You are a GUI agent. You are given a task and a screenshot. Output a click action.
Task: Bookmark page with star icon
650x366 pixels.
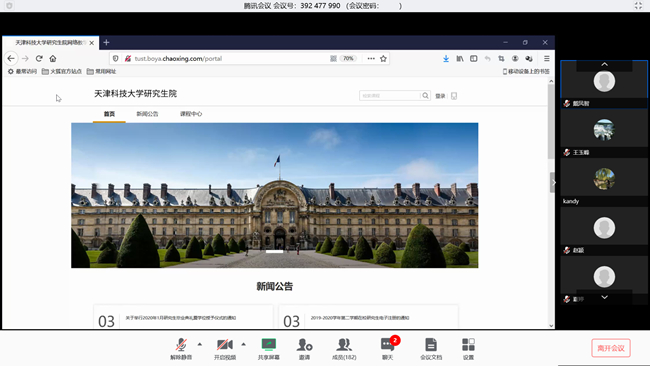383,58
